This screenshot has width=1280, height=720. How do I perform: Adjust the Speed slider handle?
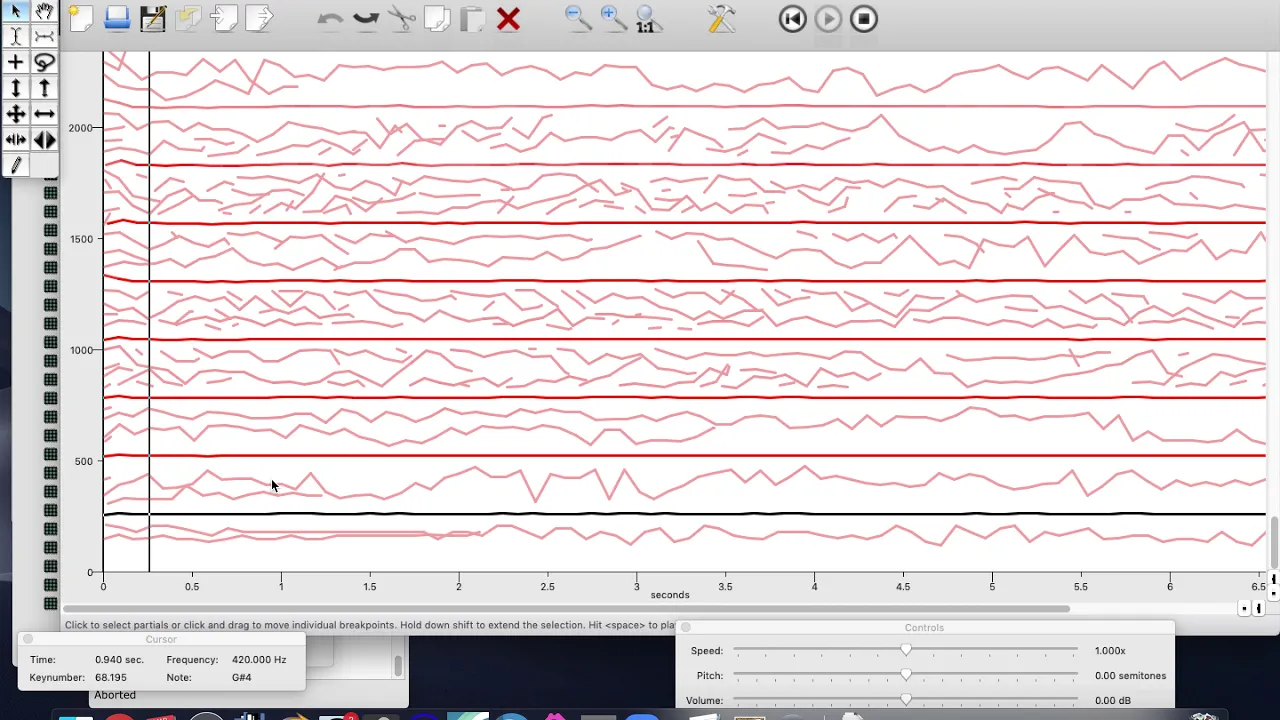[x=906, y=650]
